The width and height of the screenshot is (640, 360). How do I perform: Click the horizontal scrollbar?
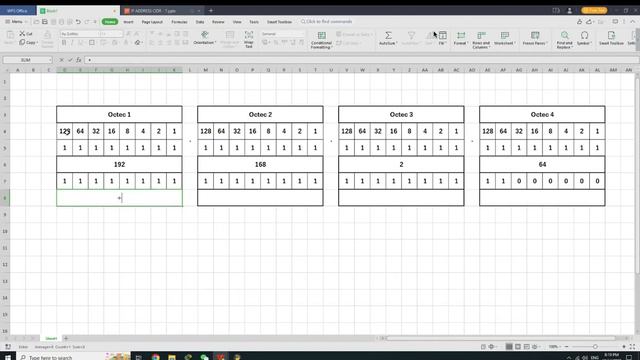tap(500, 338)
